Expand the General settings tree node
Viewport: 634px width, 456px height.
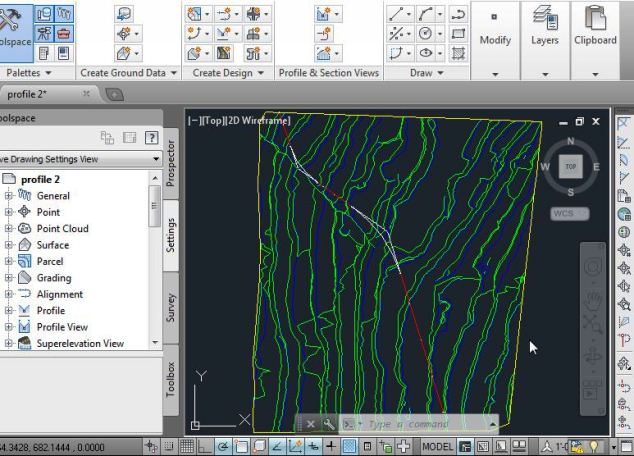(x=8, y=196)
